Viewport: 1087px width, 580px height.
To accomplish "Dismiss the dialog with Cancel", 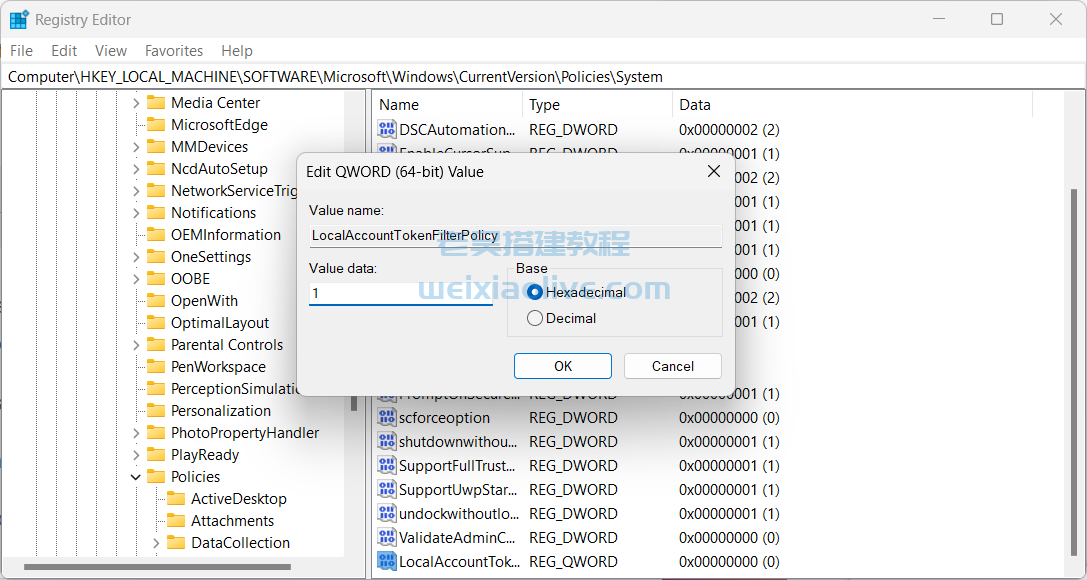I will click(672, 366).
